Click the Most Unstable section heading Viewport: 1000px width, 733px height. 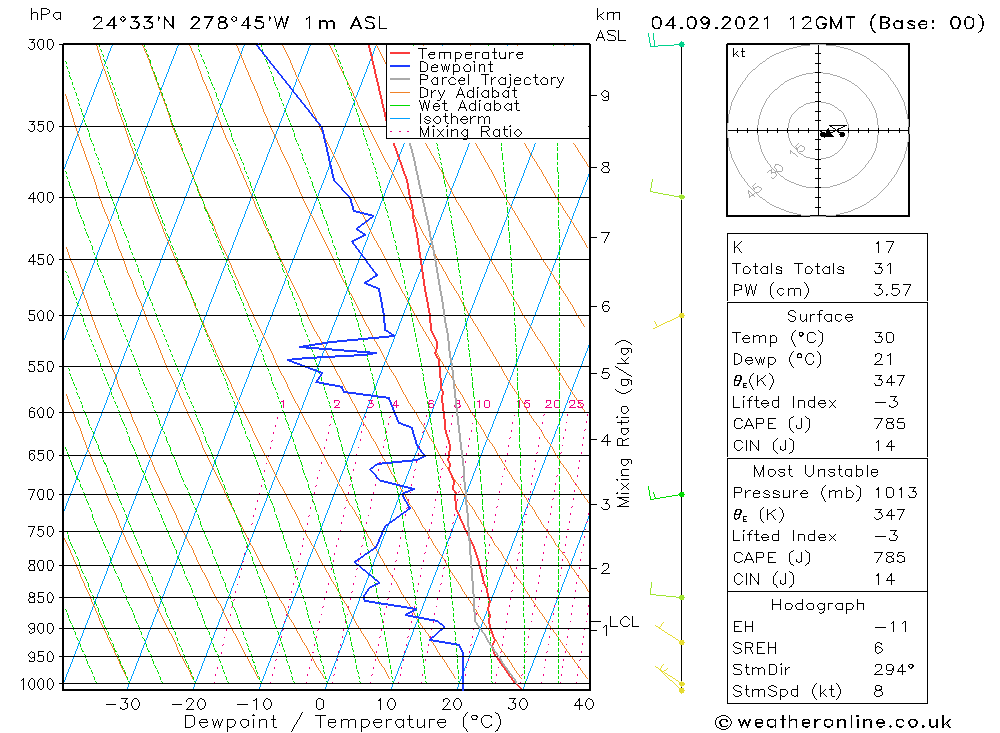point(816,471)
